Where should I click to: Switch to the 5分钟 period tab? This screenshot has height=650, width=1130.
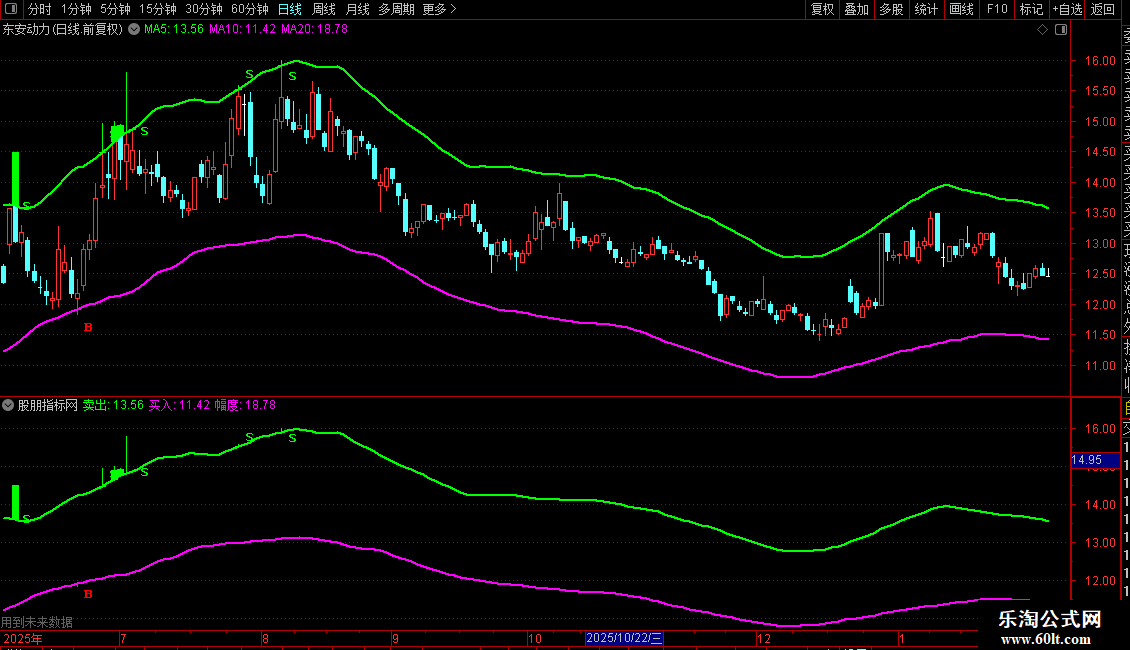(115, 9)
